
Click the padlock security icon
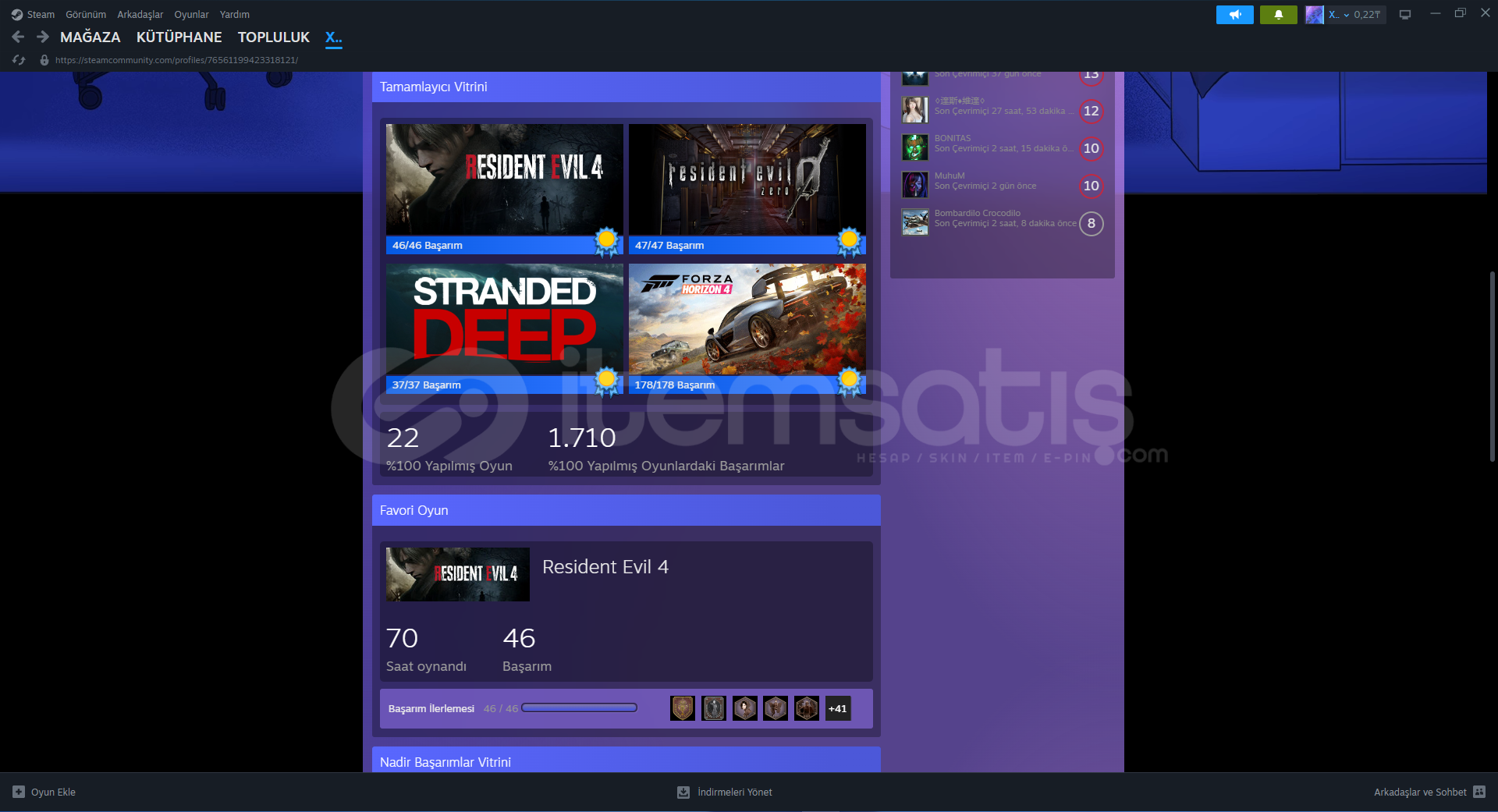44,60
